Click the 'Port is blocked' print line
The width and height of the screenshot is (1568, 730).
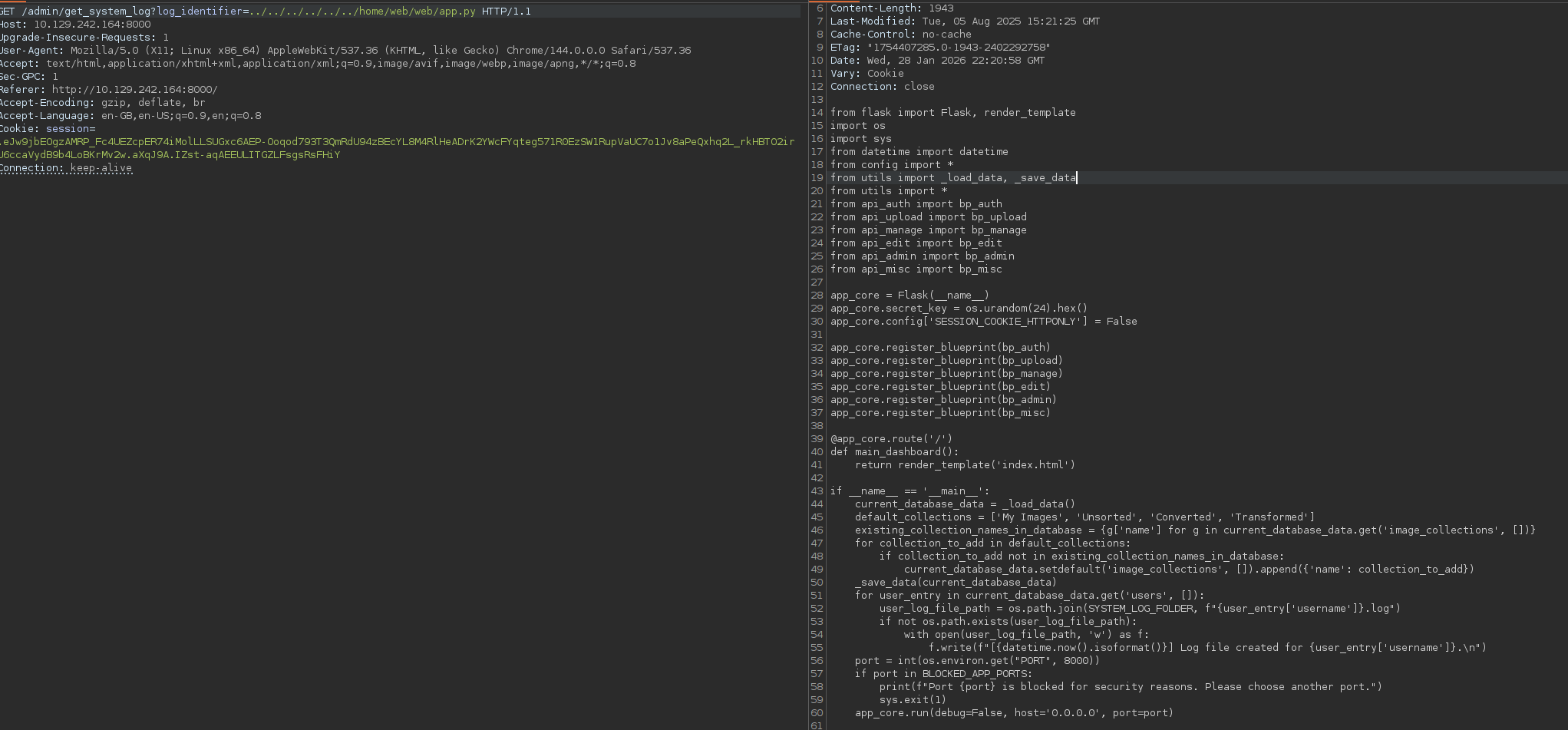(x=1131, y=687)
